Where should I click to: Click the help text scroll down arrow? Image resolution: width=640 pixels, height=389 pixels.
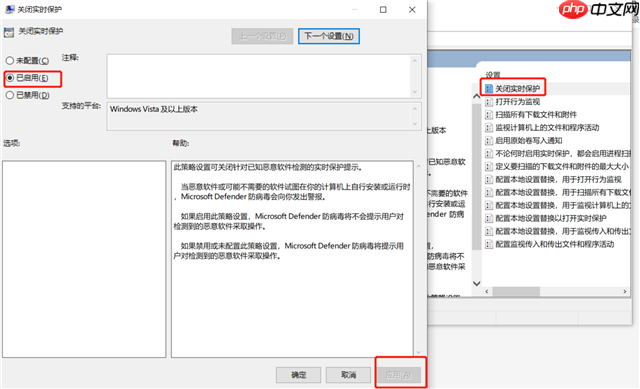(x=418, y=352)
